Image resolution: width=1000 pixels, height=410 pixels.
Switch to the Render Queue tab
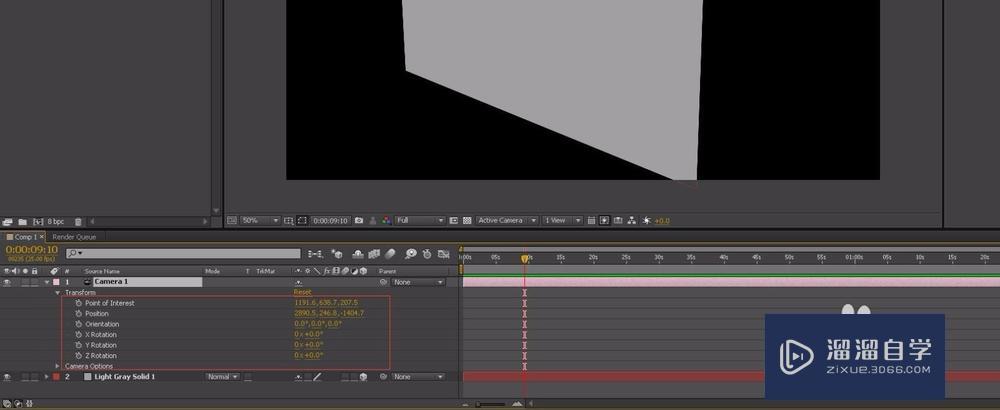(73, 237)
